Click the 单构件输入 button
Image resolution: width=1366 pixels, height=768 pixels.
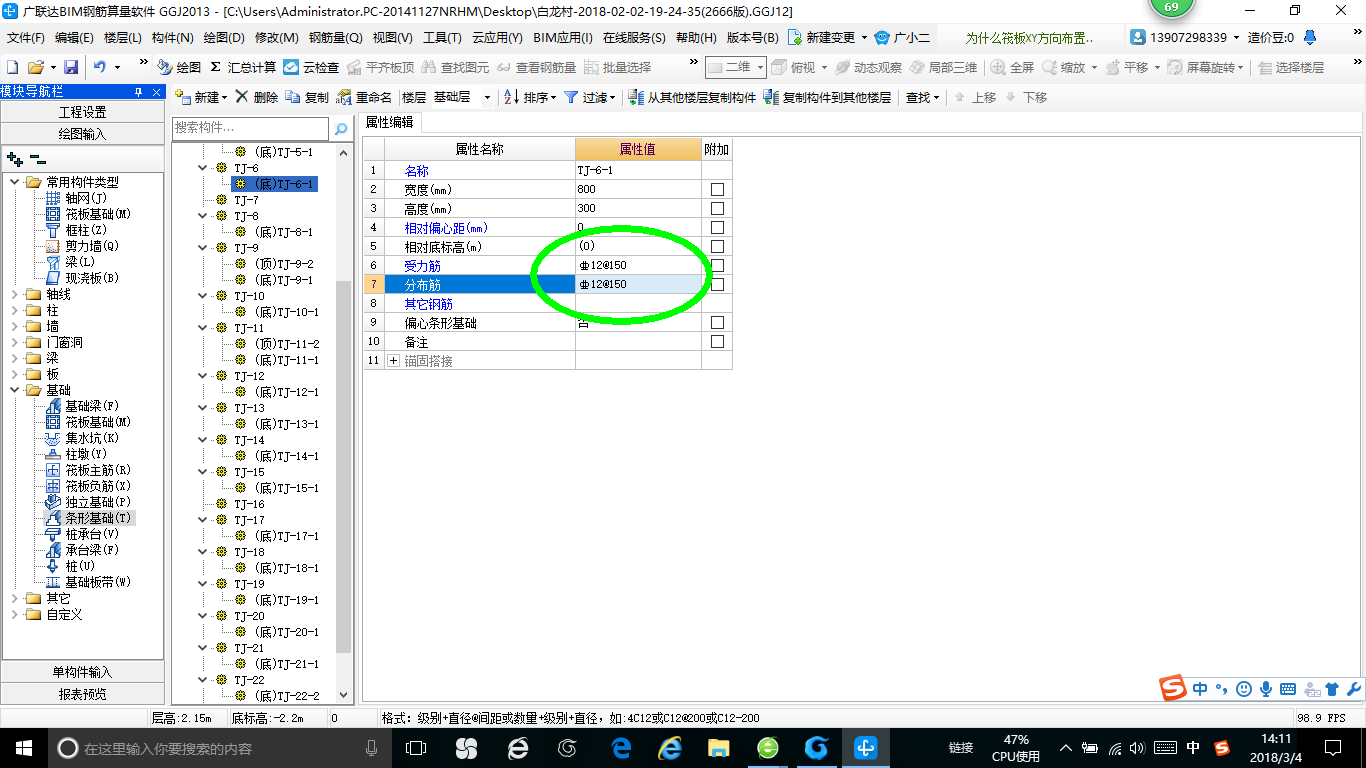(83, 672)
